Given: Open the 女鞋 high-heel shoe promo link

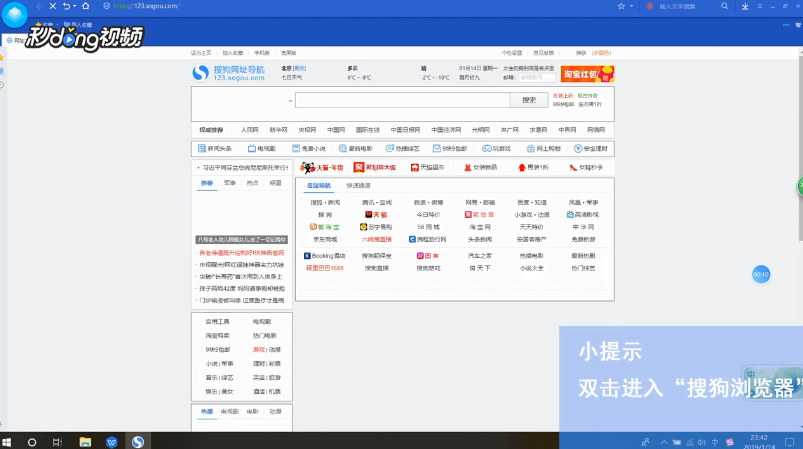Looking at the screenshot, I should (586, 167).
